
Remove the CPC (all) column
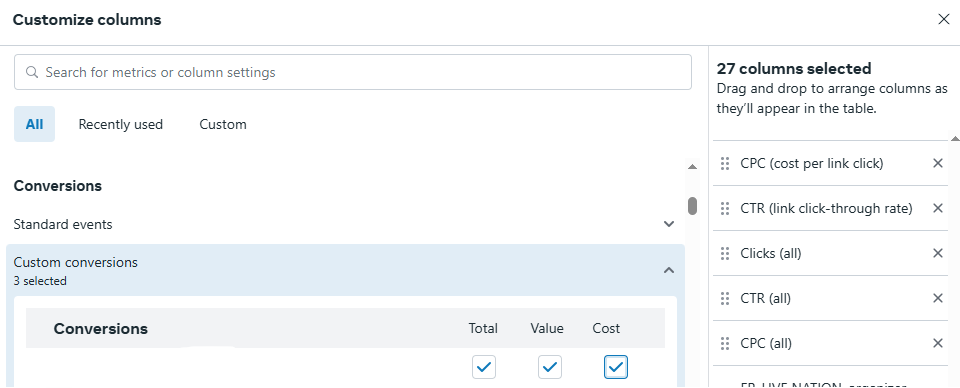(x=937, y=343)
